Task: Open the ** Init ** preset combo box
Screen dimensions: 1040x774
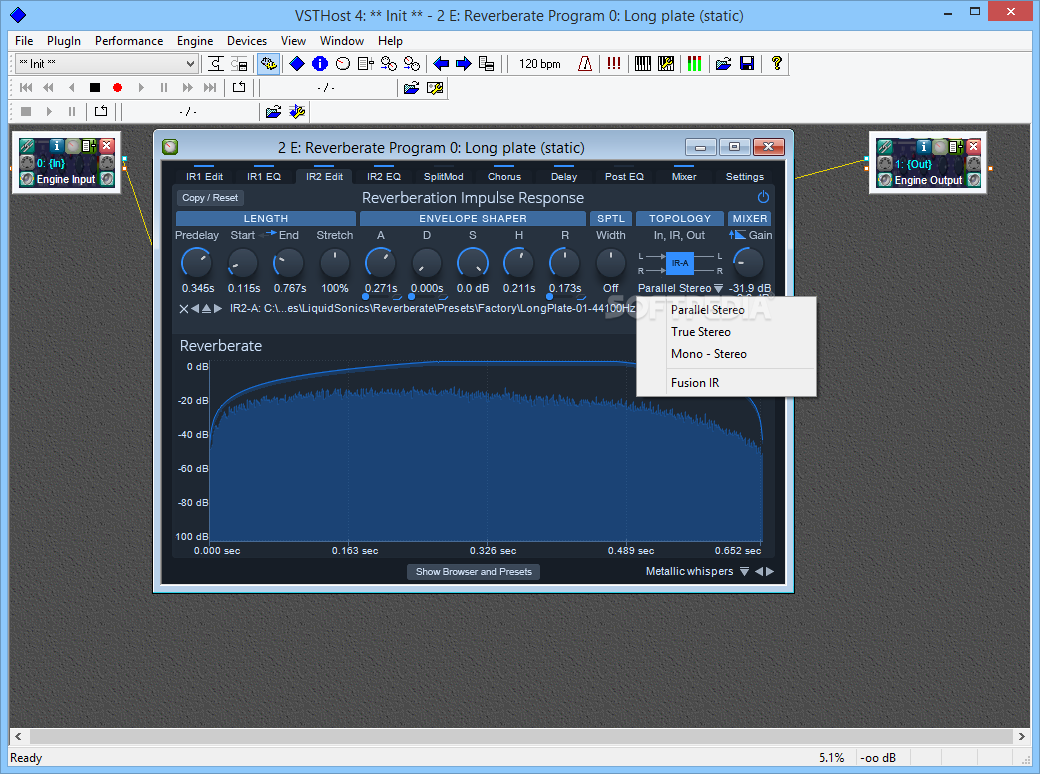Action: pos(106,64)
